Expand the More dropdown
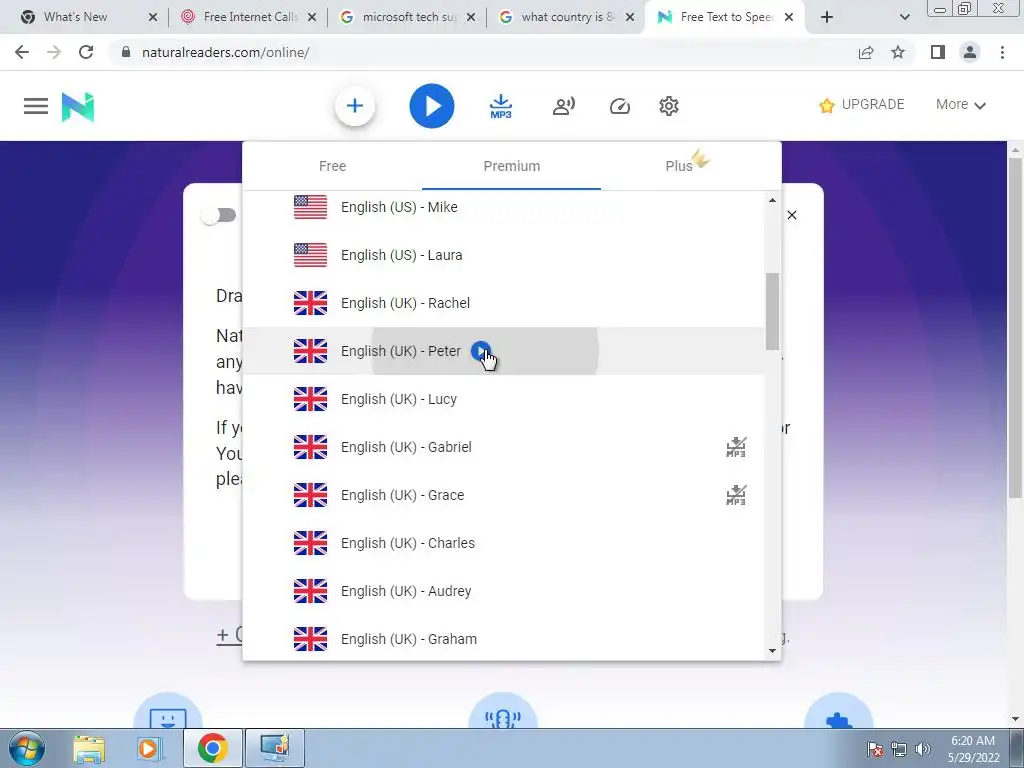The image size is (1024, 768). [x=961, y=104]
